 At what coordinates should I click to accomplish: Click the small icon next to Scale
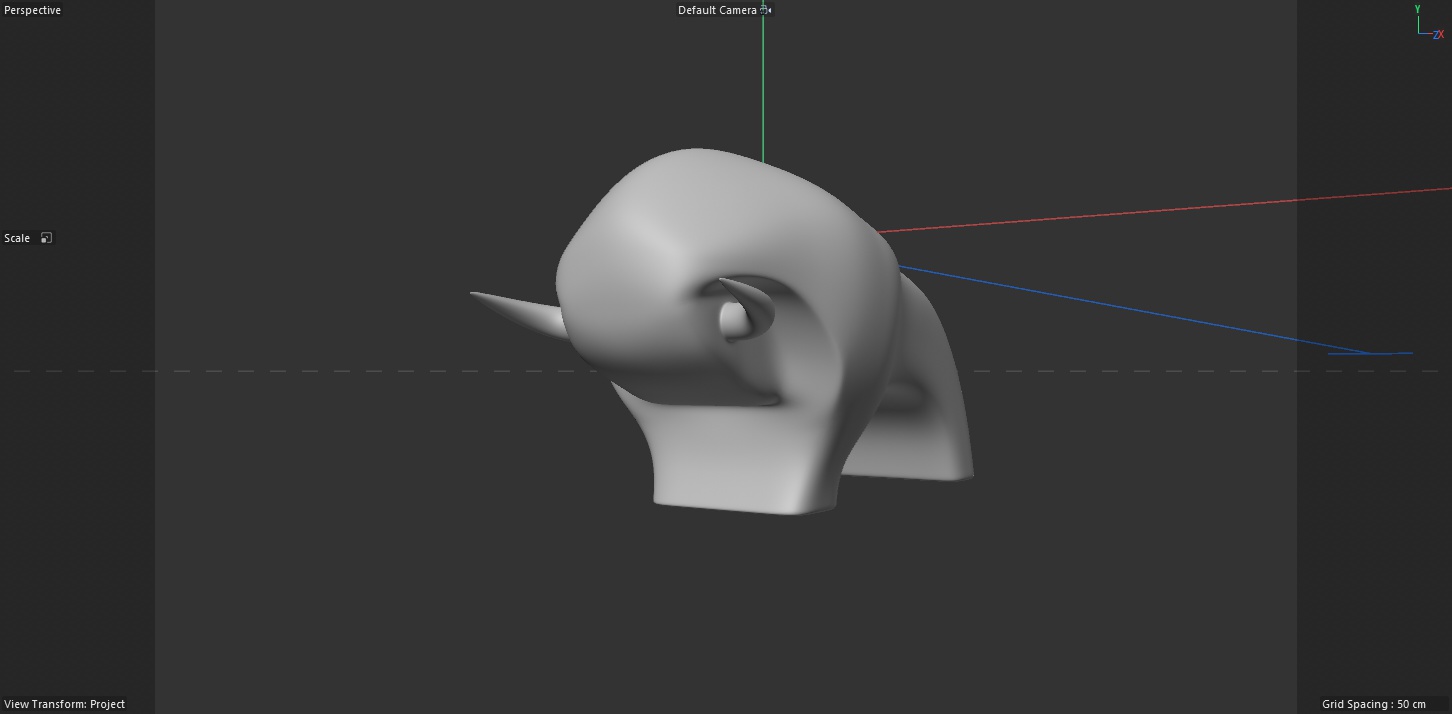[46, 238]
